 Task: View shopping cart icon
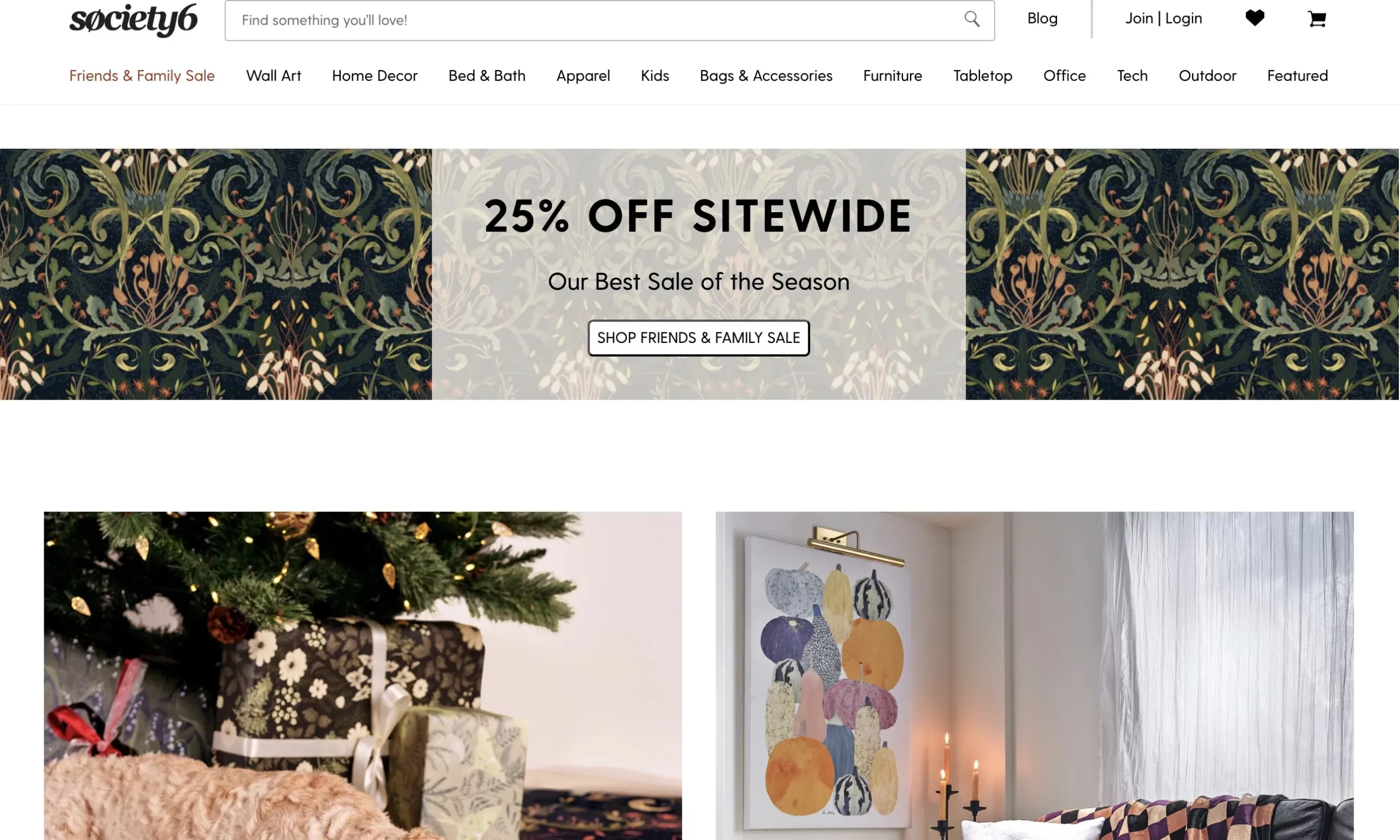[x=1317, y=18]
